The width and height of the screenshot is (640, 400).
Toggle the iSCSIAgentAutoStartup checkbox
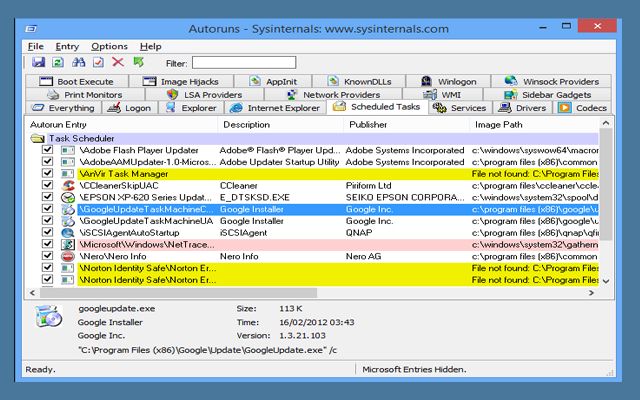click(x=47, y=233)
